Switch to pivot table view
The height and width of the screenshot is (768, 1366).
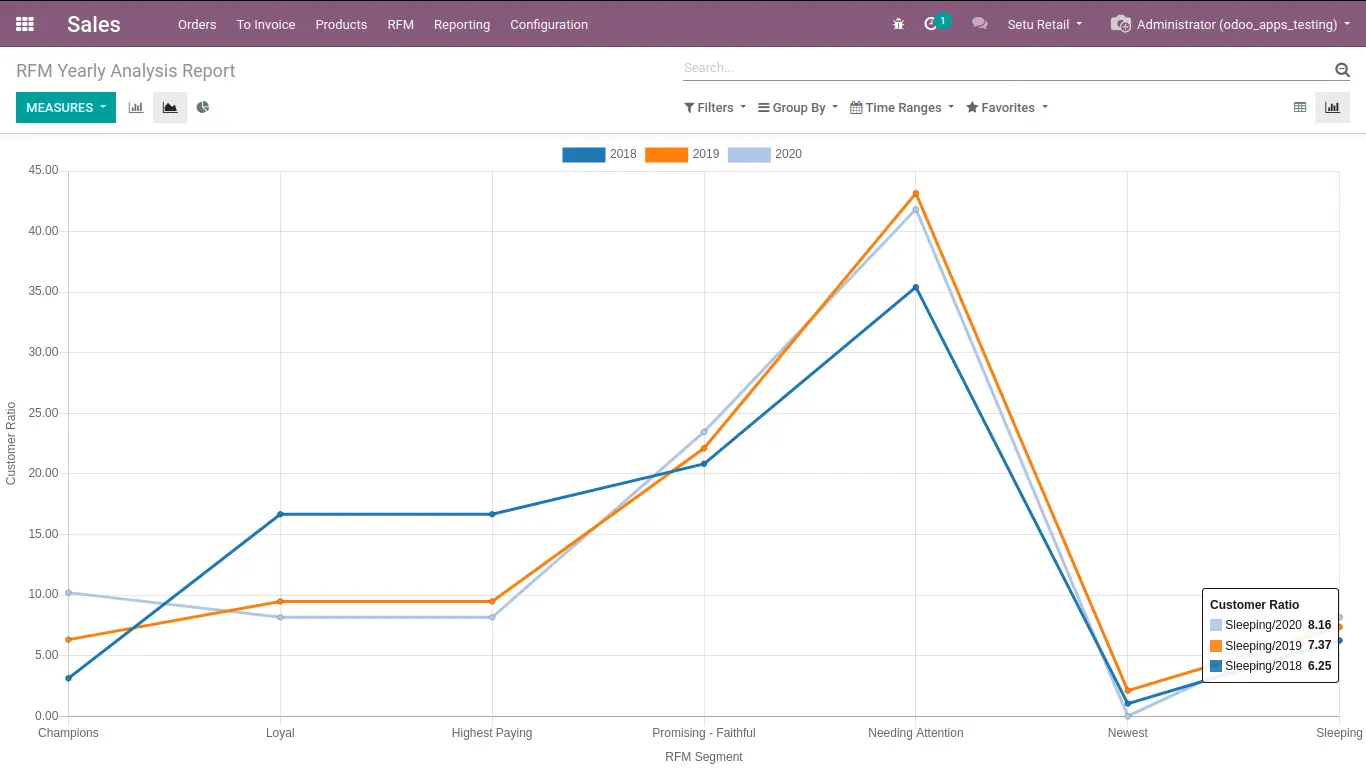(x=1300, y=107)
